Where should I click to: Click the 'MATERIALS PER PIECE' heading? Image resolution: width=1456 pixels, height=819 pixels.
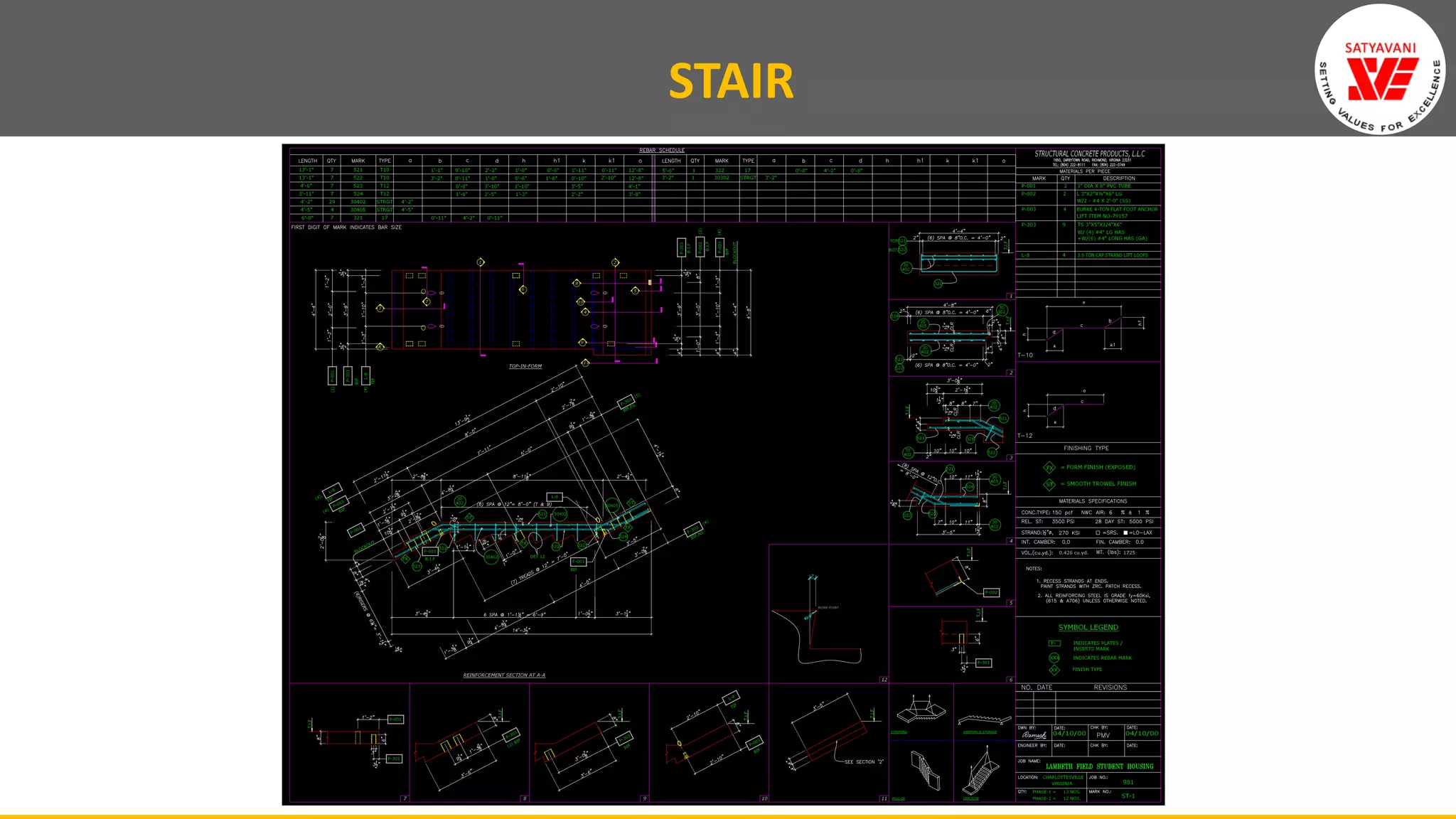(x=1084, y=171)
